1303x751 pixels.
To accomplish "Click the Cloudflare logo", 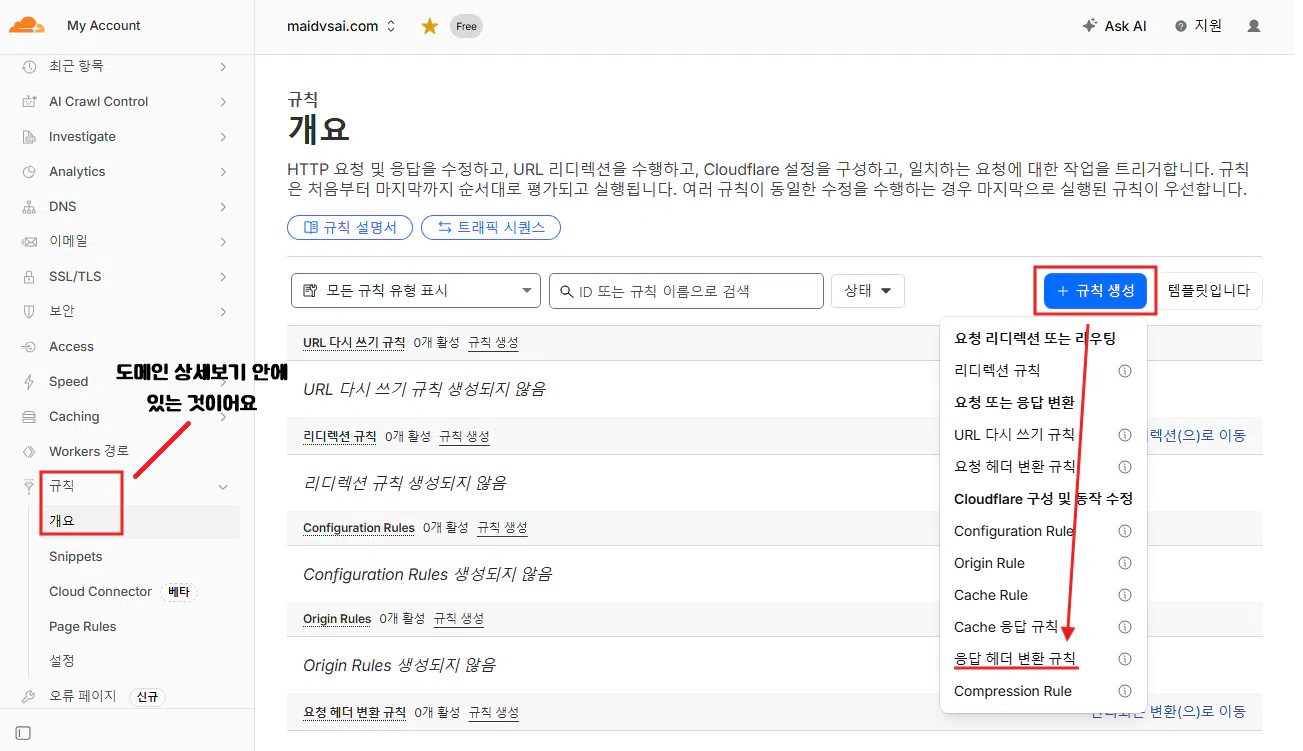I will 27,25.
